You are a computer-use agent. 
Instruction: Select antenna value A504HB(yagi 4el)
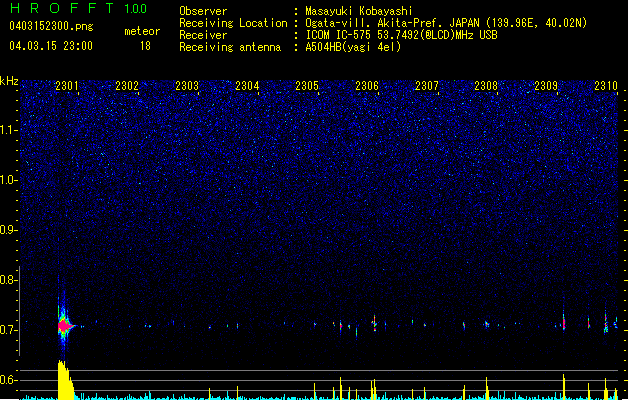tap(353, 47)
